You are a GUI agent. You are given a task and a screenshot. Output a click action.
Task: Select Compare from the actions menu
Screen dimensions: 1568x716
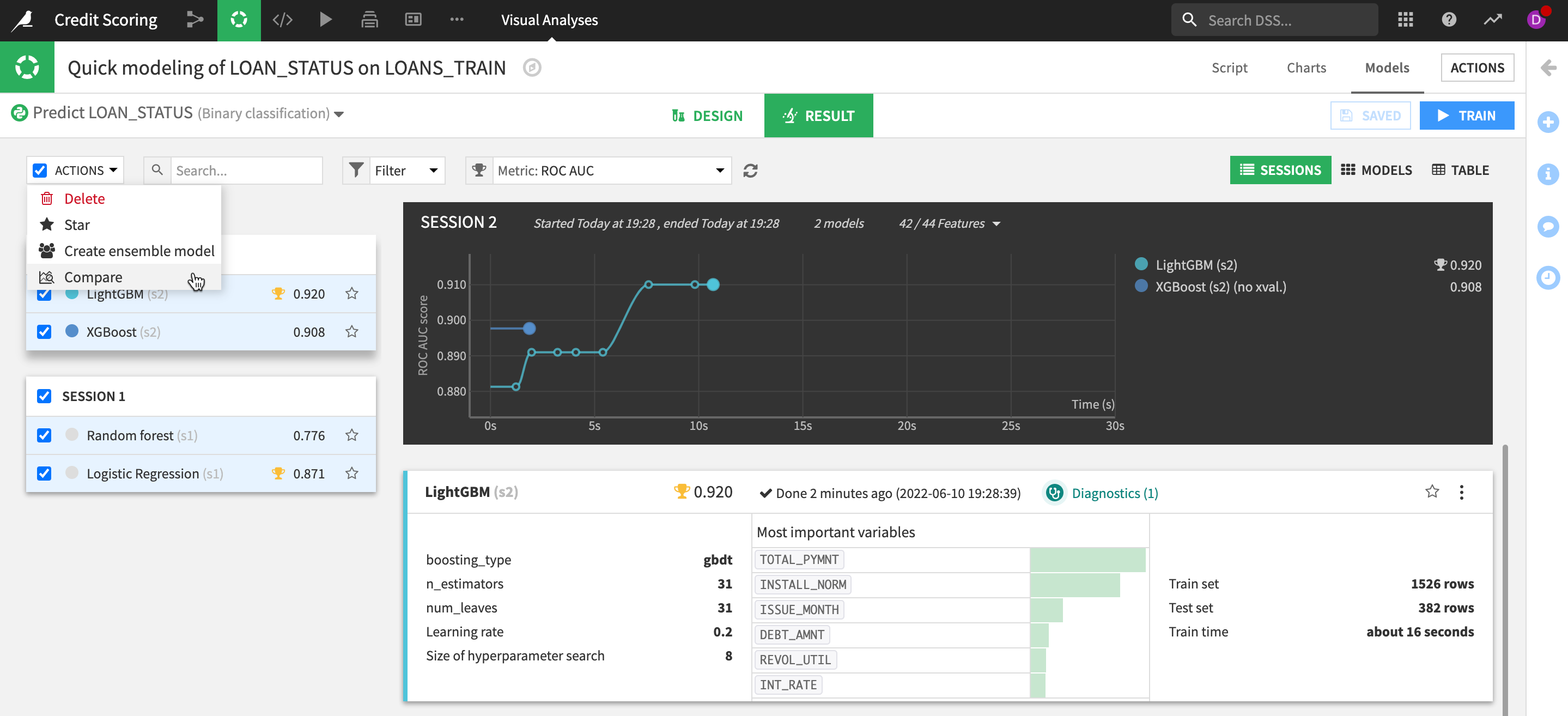click(93, 277)
